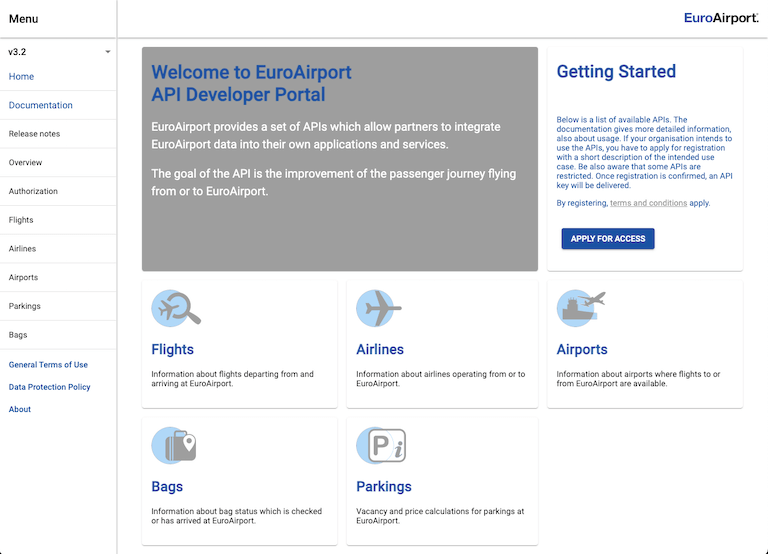Screen dimensions: 768x554
Task: Click the 'Information about airports where' description
Action: tap(638, 379)
